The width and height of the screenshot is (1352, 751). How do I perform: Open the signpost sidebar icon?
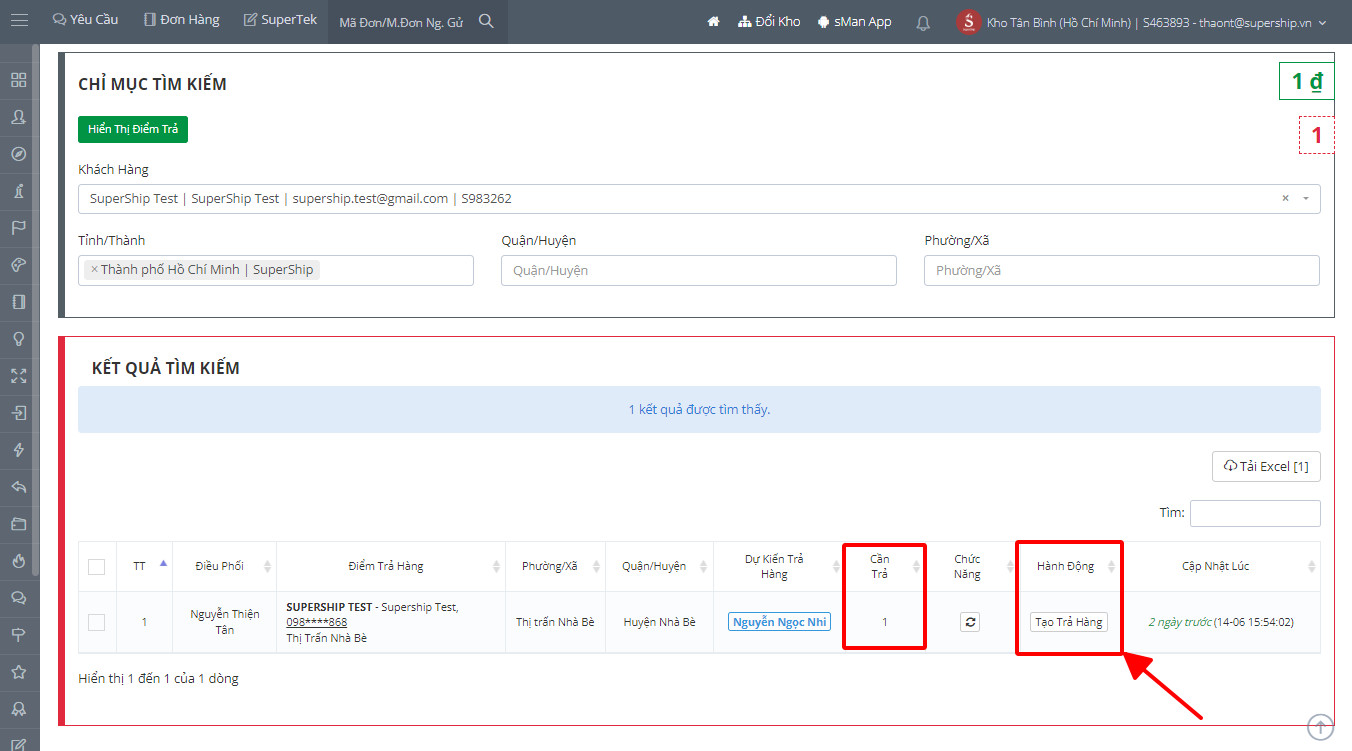click(x=18, y=635)
